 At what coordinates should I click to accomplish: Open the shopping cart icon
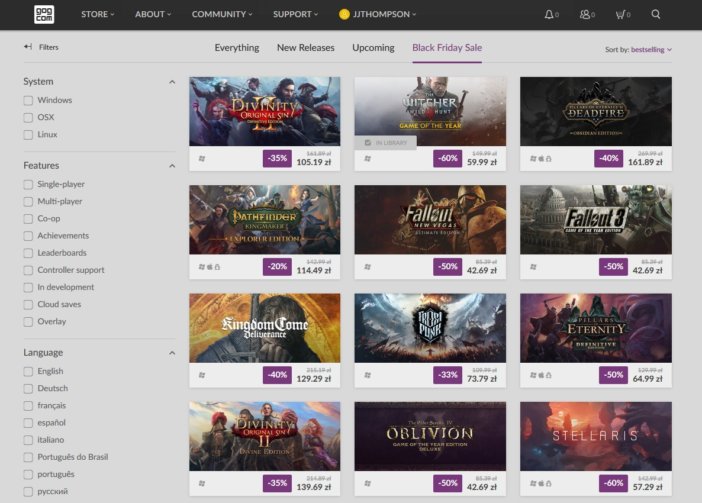tap(620, 14)
